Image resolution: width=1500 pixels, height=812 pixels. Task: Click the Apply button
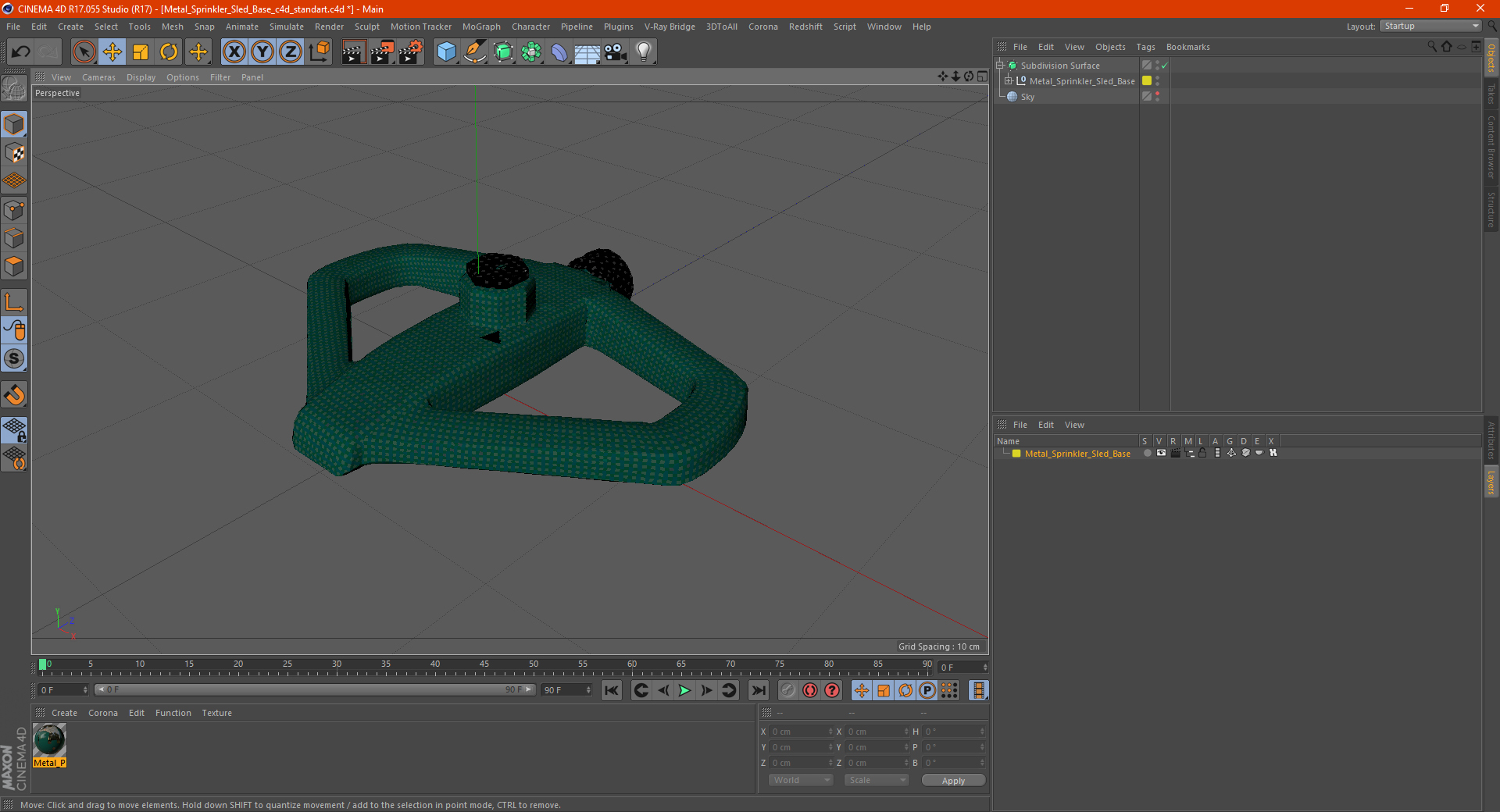pos(953,781)
